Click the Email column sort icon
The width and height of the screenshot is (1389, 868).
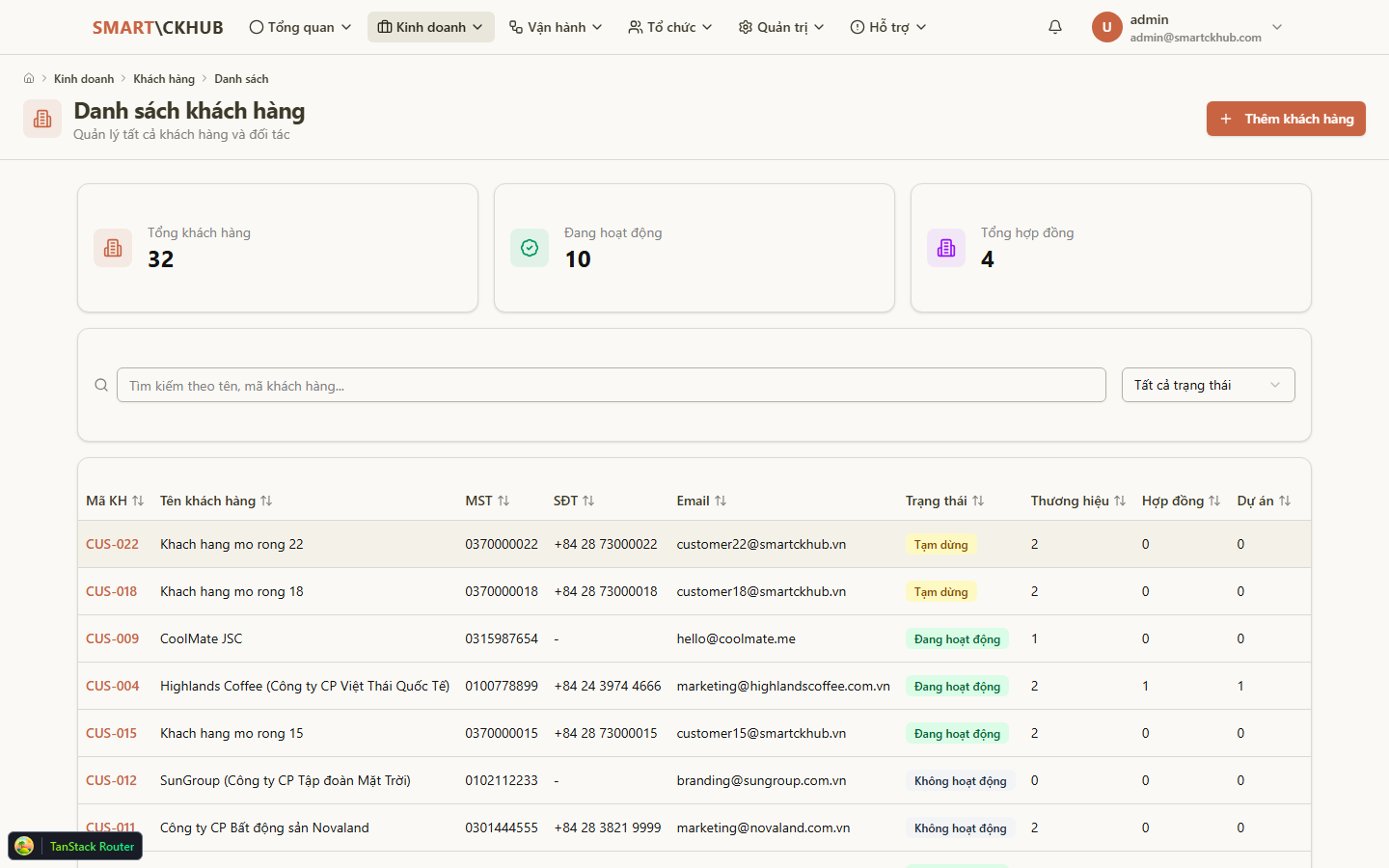pyautogui.click(x=721, y=501)
